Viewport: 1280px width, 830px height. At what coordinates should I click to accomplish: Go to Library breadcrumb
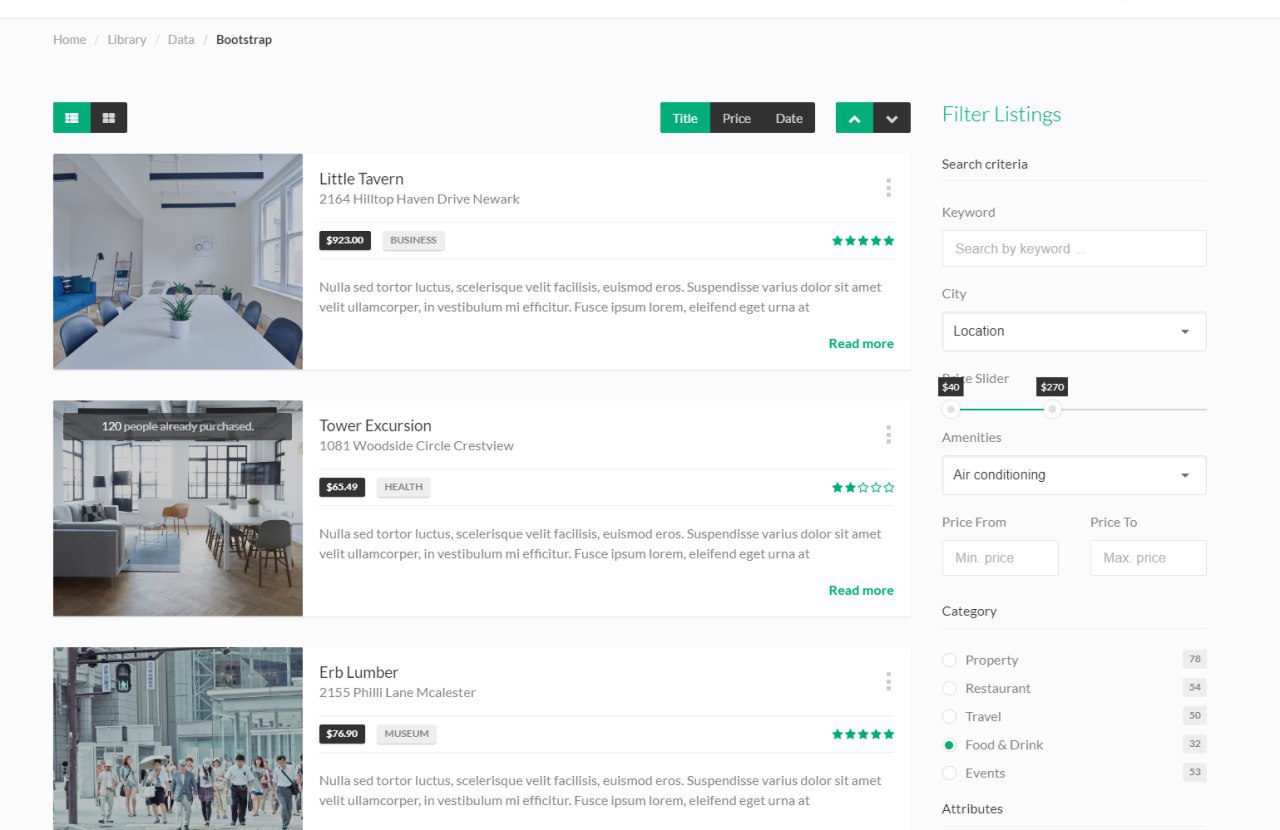[x=127, y=40]
